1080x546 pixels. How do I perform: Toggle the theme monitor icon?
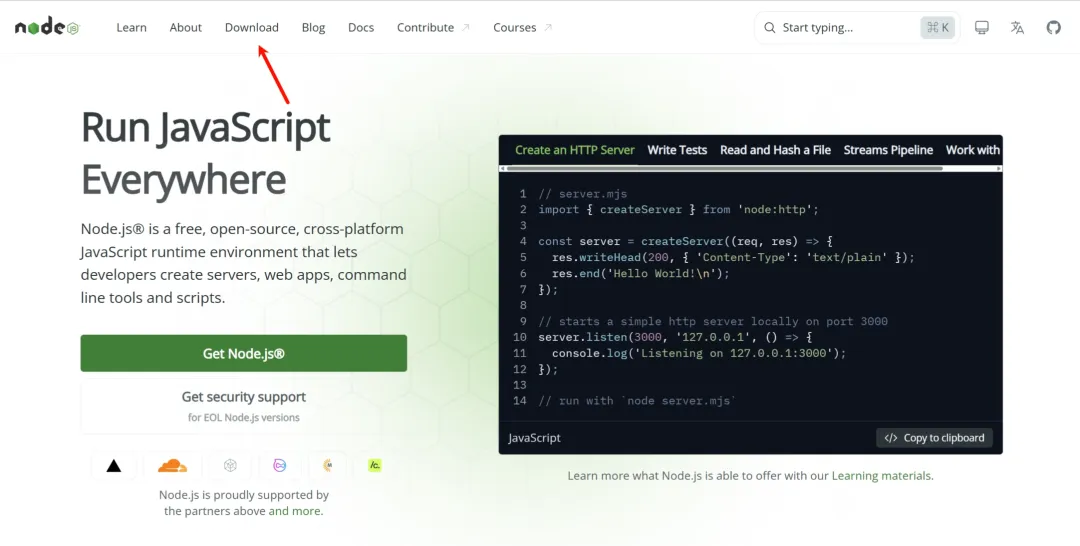[982, 28]
